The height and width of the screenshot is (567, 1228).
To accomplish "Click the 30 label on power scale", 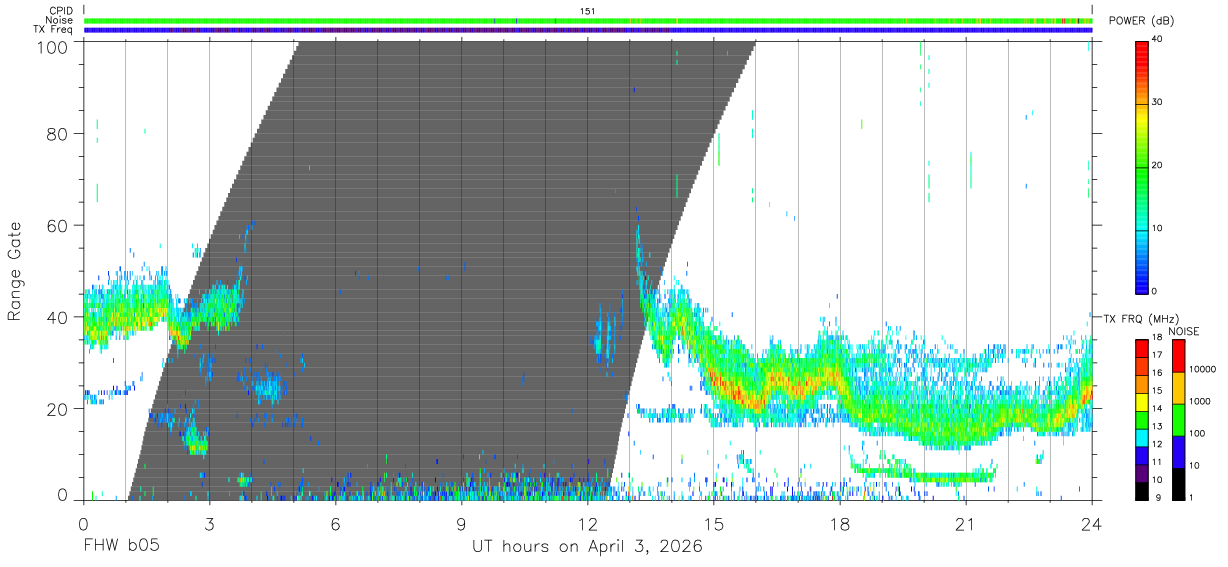I will pyautogui.click(x=1157, y=102).
